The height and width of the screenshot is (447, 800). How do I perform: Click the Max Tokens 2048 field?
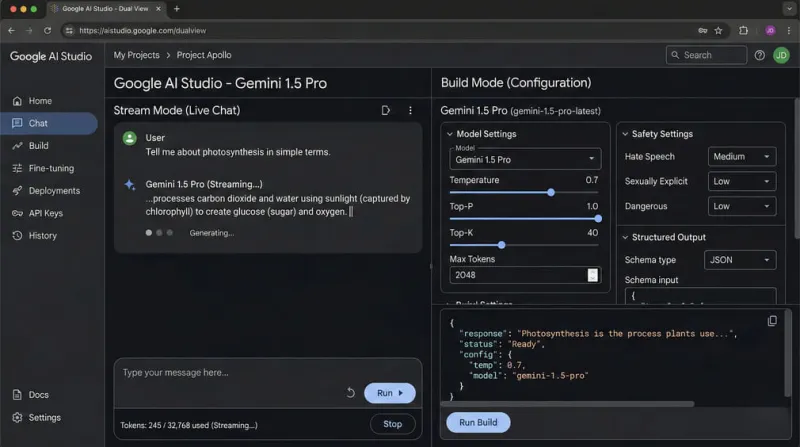525,275
